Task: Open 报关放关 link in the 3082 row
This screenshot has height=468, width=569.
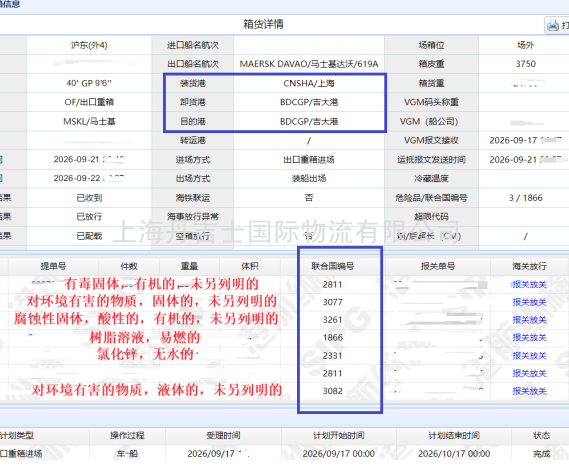Action: point(529,391)
